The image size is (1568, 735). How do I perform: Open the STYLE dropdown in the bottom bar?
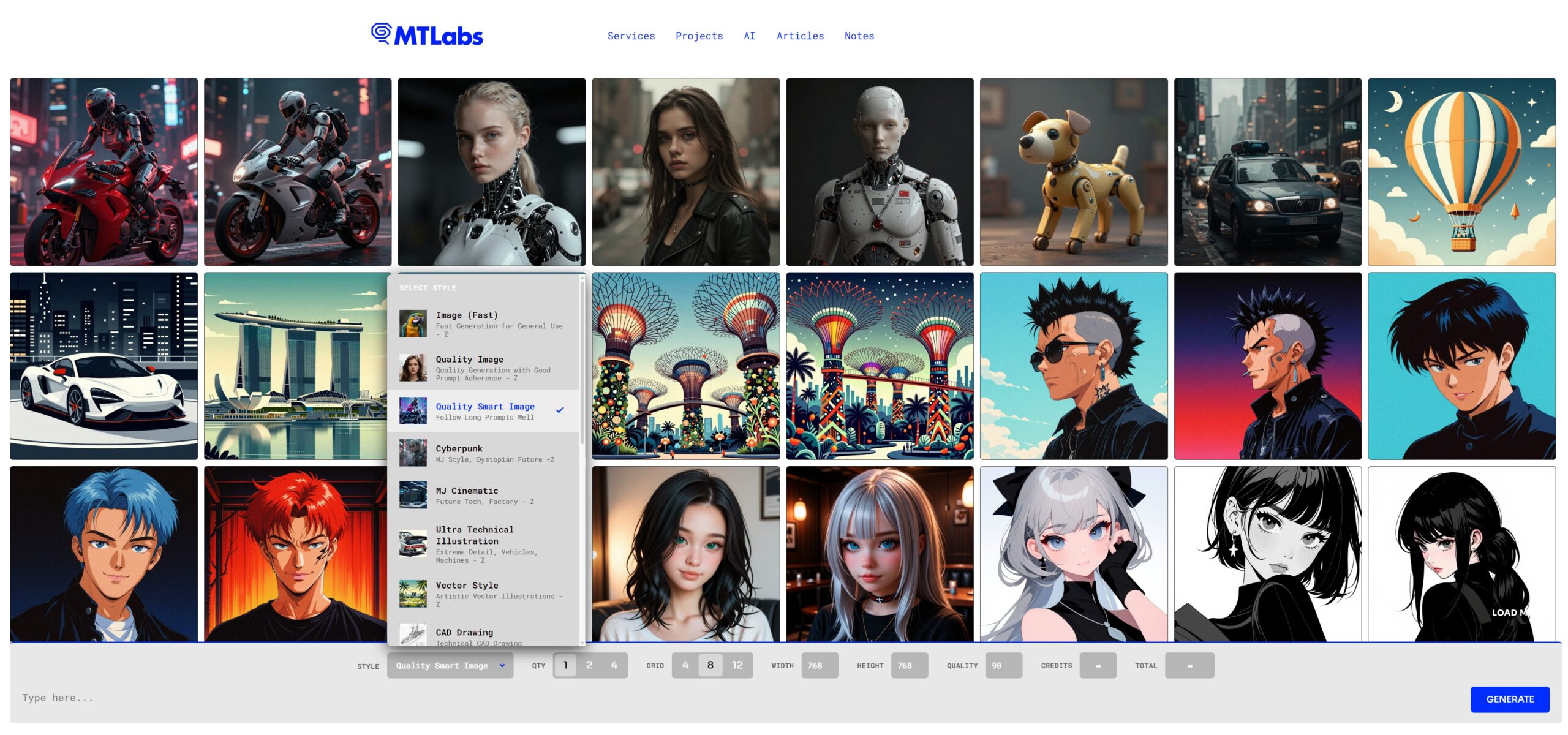pos(450,665)
